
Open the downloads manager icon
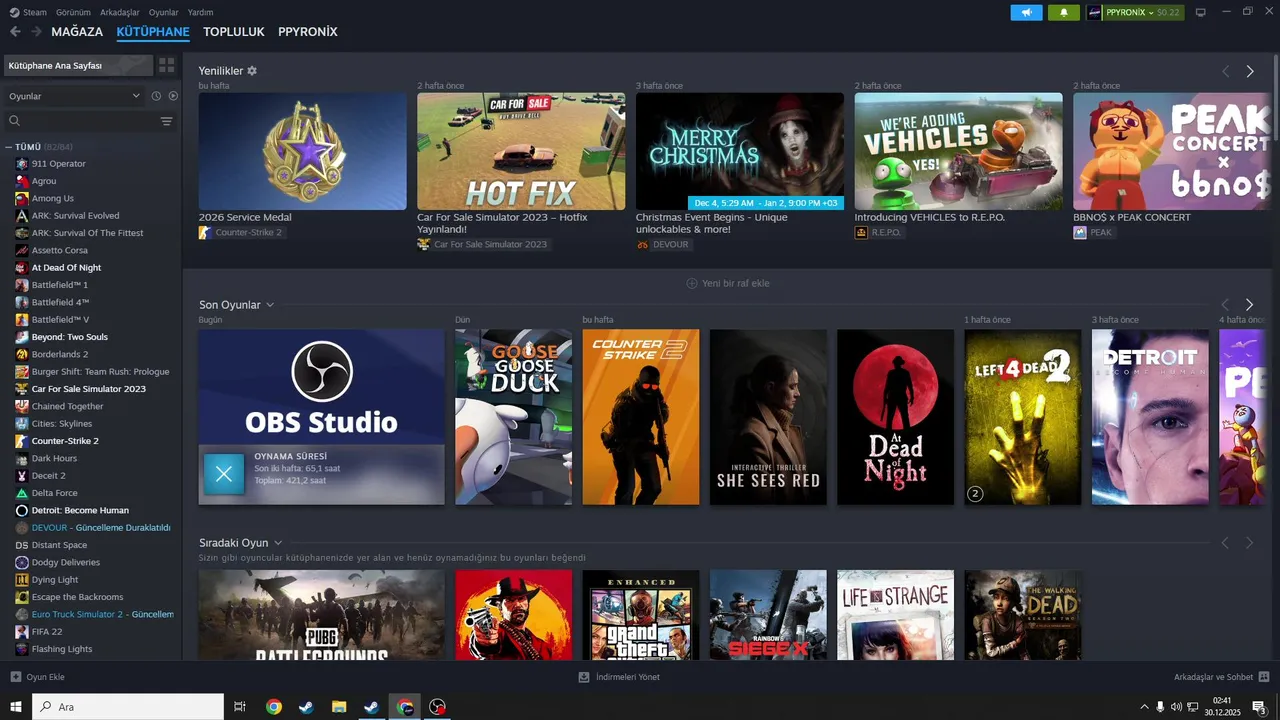point(584,677)
